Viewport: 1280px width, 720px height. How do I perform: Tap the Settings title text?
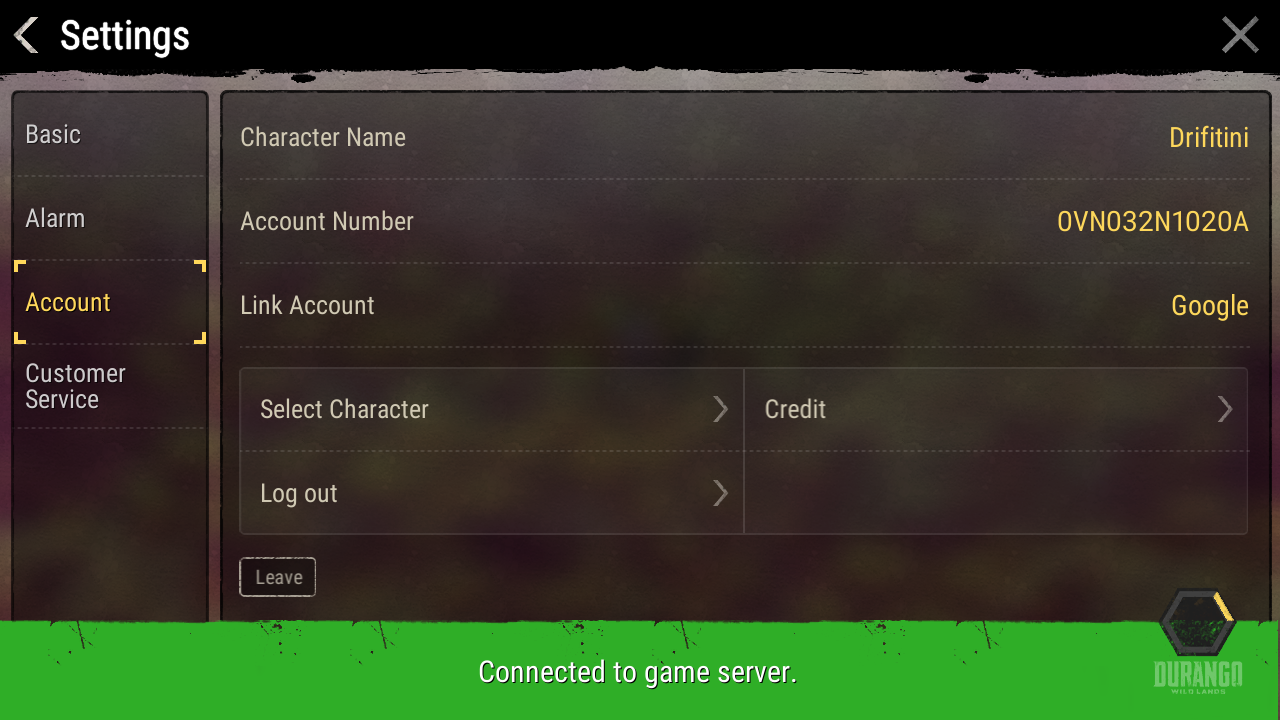[125, 36]
